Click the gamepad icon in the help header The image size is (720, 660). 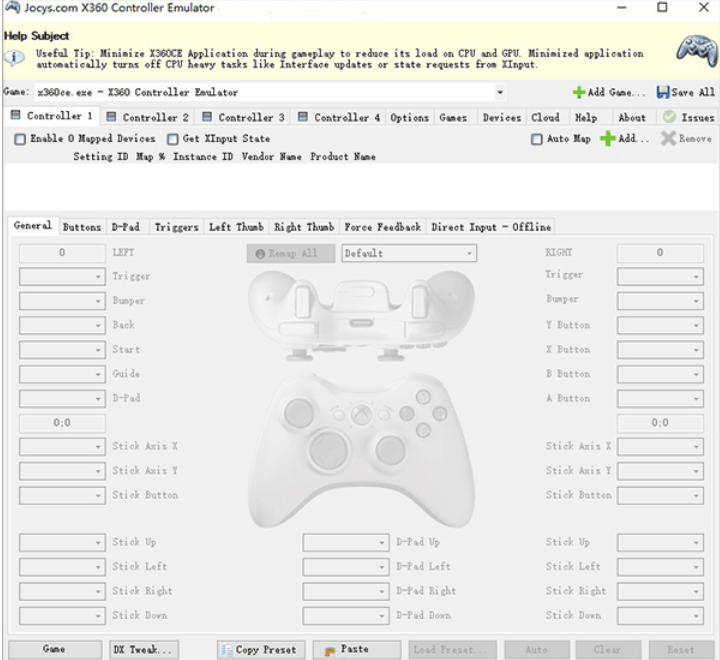click(696, 48)
